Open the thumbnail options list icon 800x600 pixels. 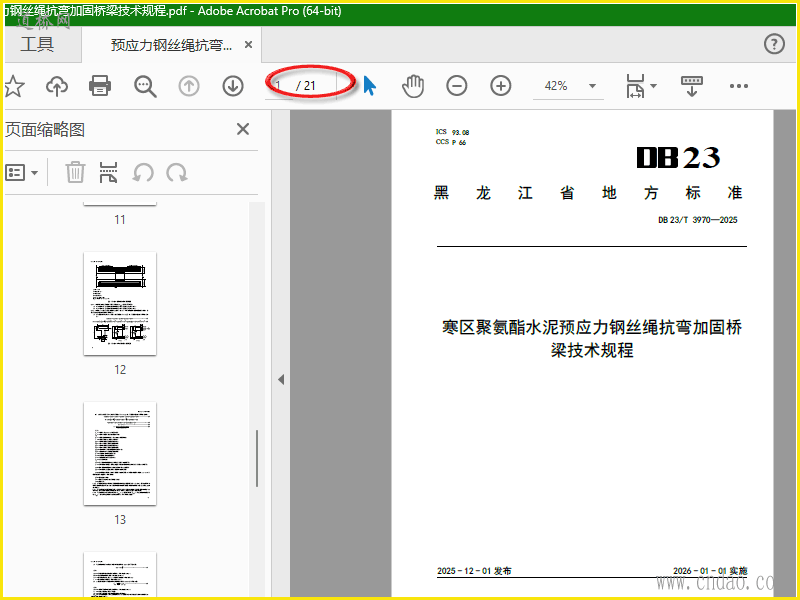click(15, 172)
